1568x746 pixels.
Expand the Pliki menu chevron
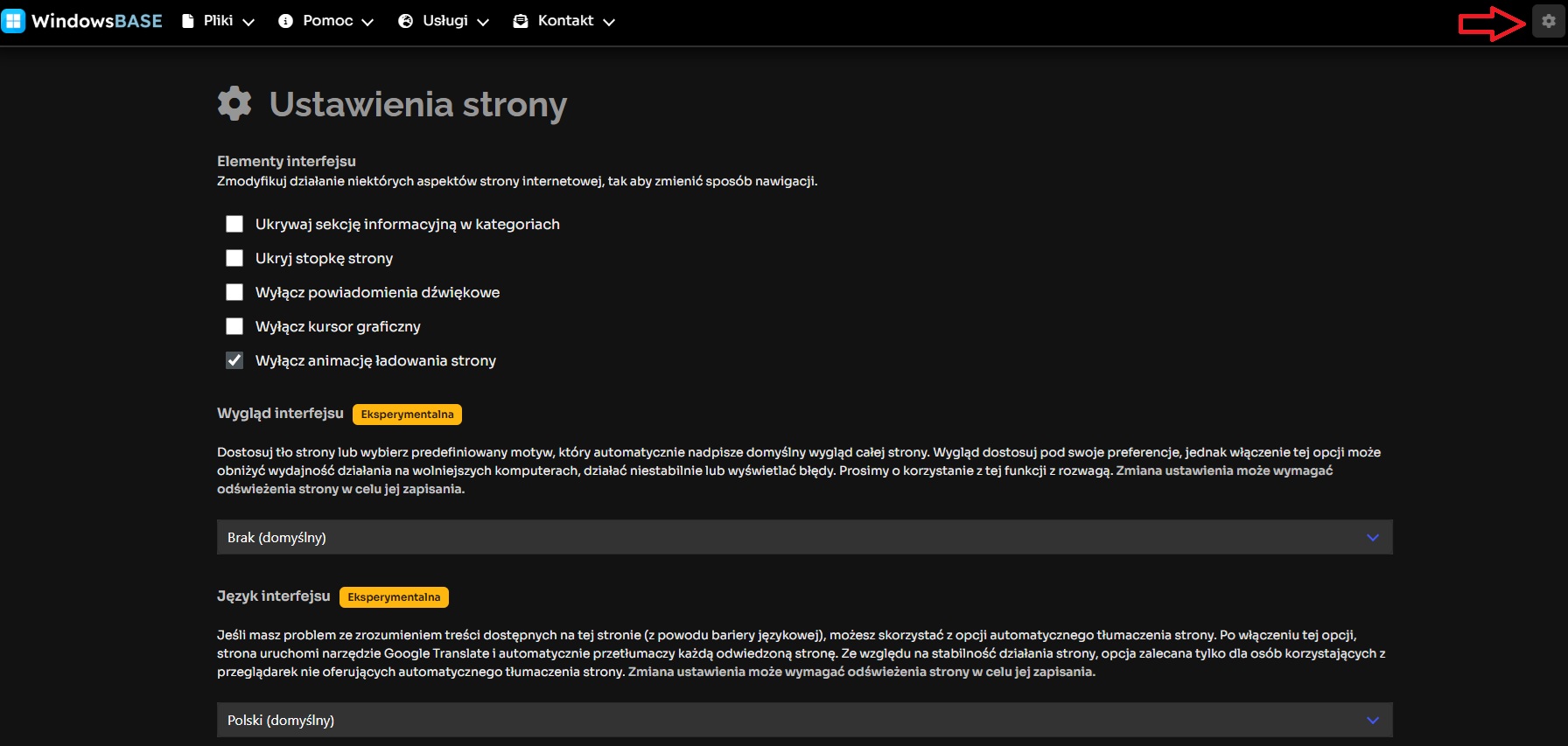pyautogui.click(x=248, y=22)
